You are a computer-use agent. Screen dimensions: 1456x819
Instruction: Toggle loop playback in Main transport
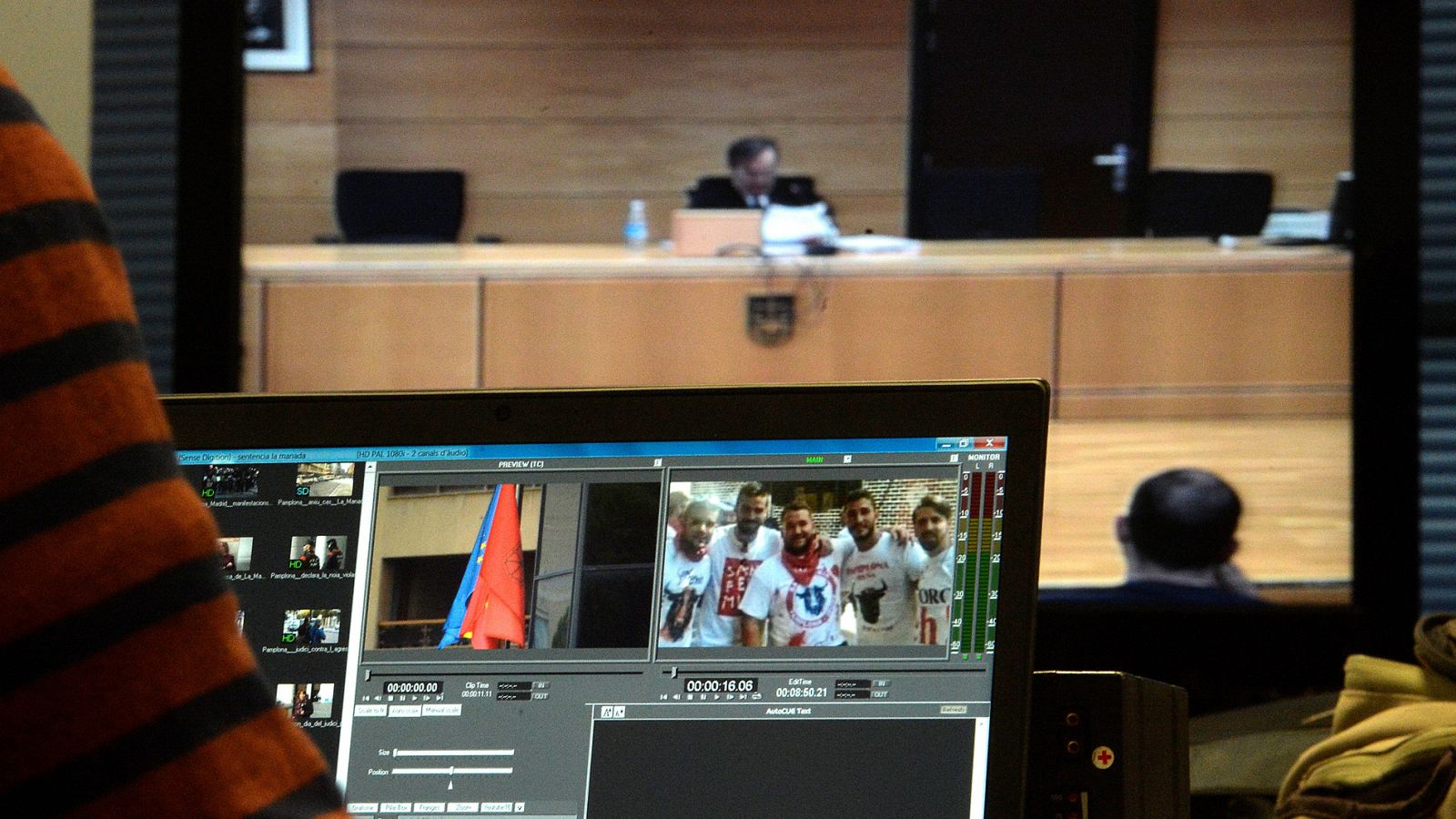[757, 696]
